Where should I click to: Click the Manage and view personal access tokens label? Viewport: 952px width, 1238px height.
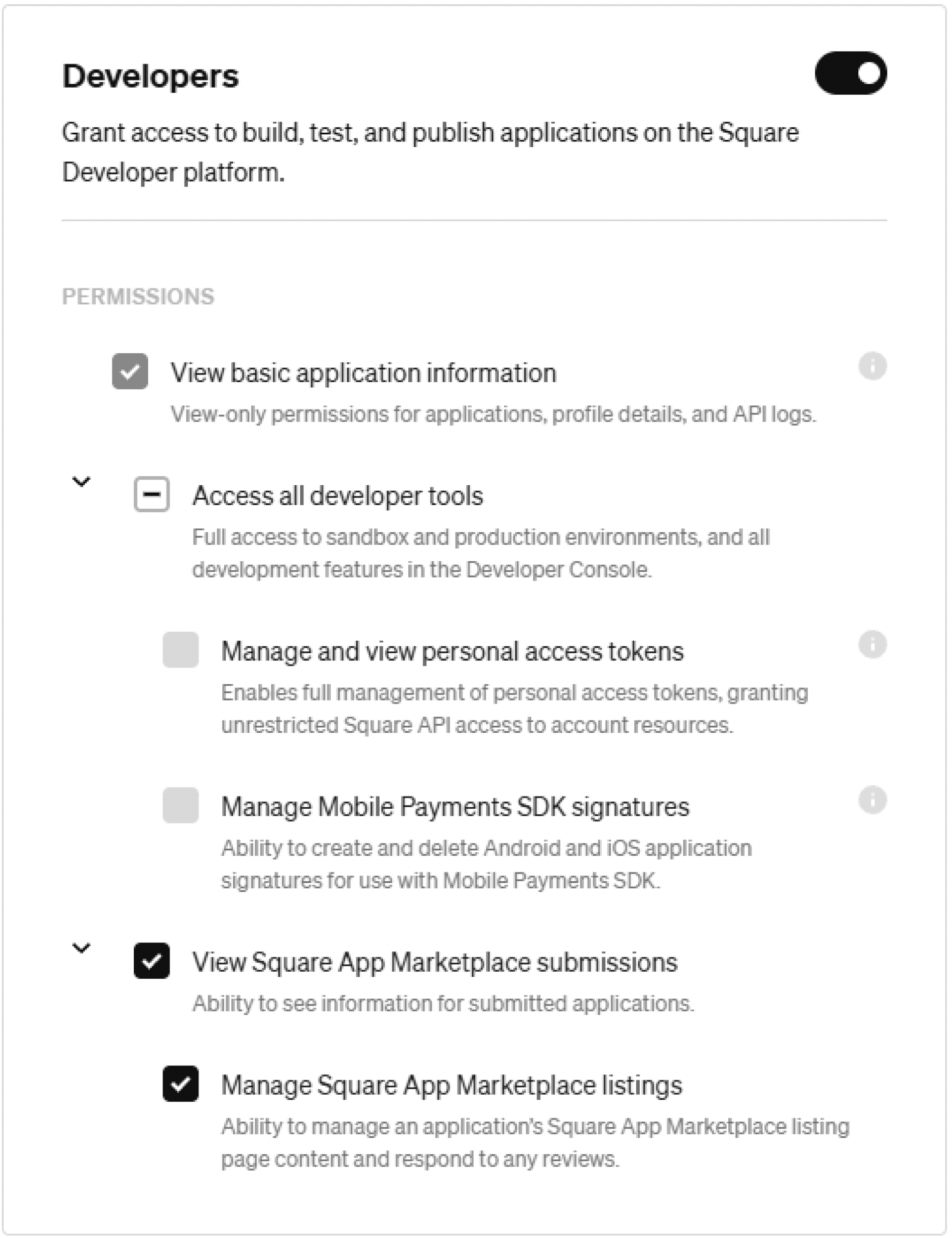pyautogui.click(x=452, y=651)
